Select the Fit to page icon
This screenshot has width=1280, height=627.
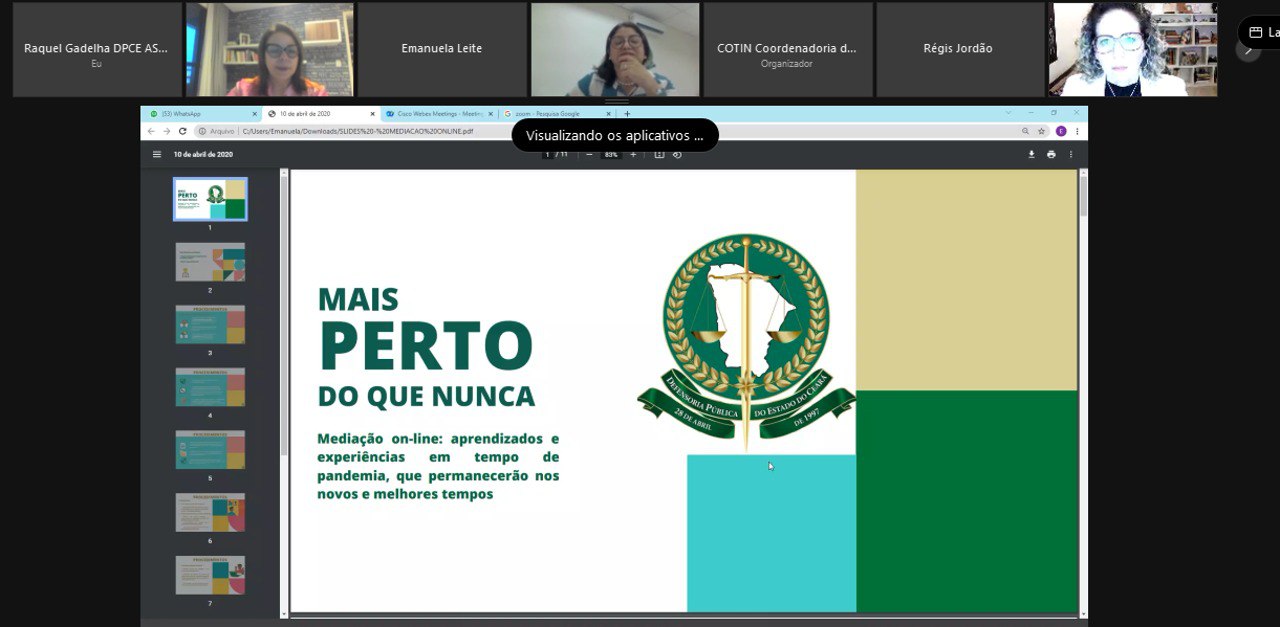pyautogui.click(x=659, y=153)
